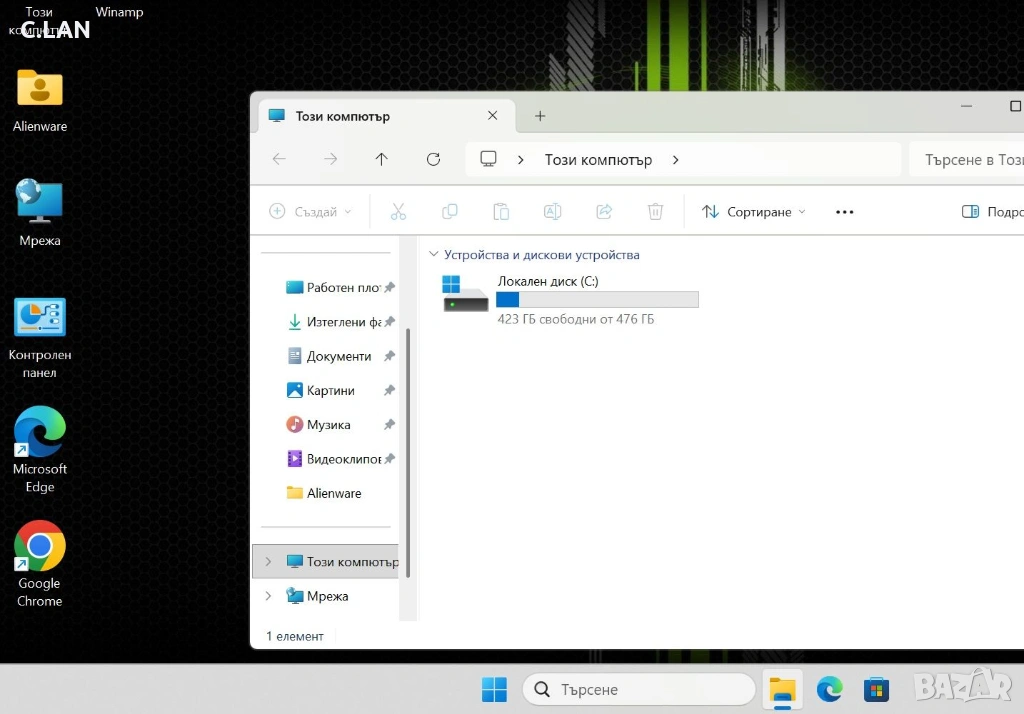This screenshot has height=714, width=1024.
Task: Click the taskbar Търсене search box
Action: coord(640,690)
